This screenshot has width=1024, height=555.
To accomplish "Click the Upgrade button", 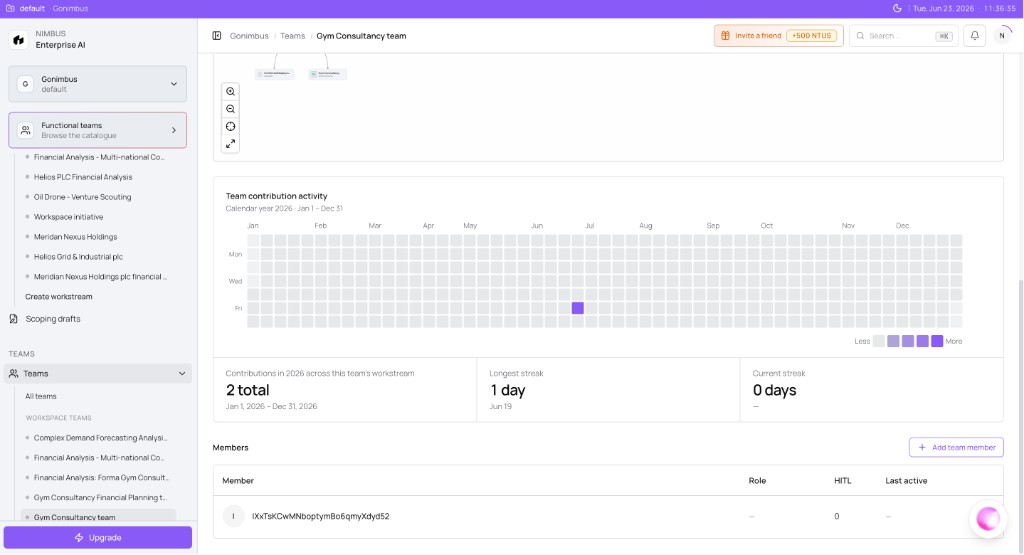I will (98, 537).
